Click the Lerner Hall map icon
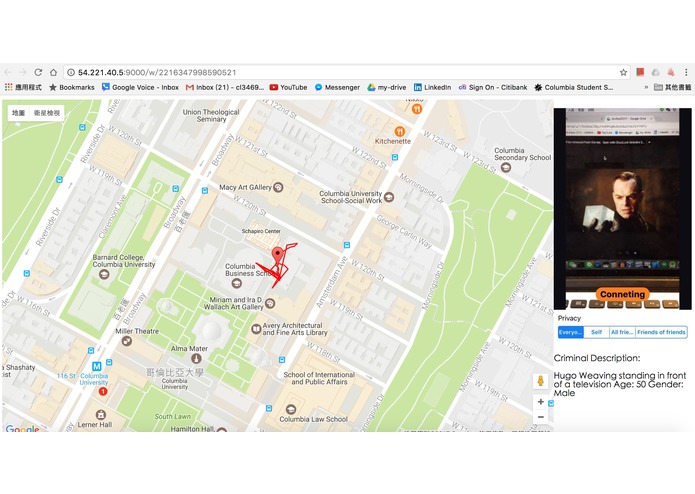This screenshot has width=695, height=494. (101, 415)
